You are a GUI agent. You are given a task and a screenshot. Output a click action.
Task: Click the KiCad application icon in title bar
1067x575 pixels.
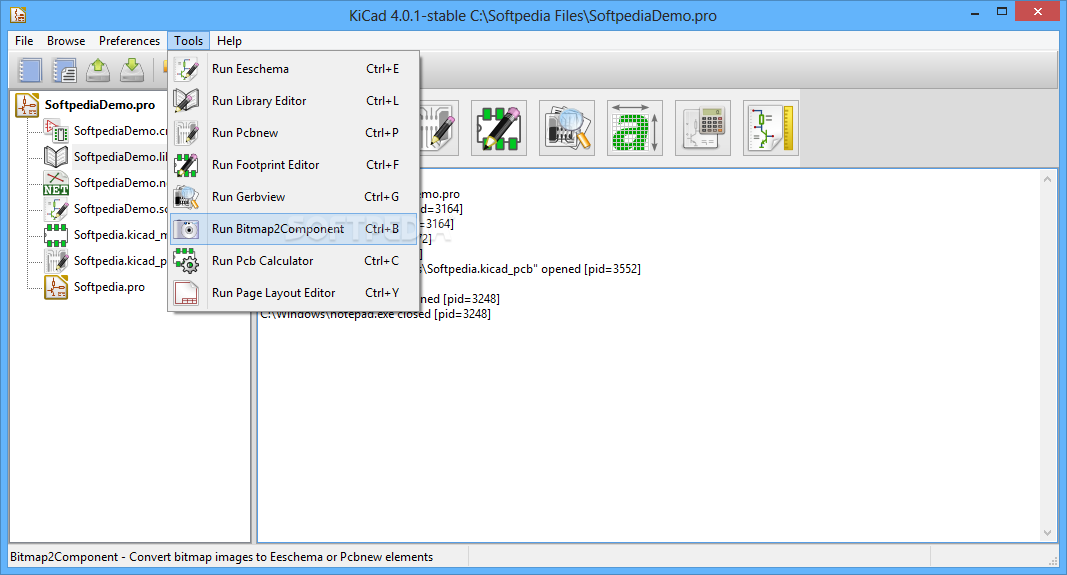18,14
